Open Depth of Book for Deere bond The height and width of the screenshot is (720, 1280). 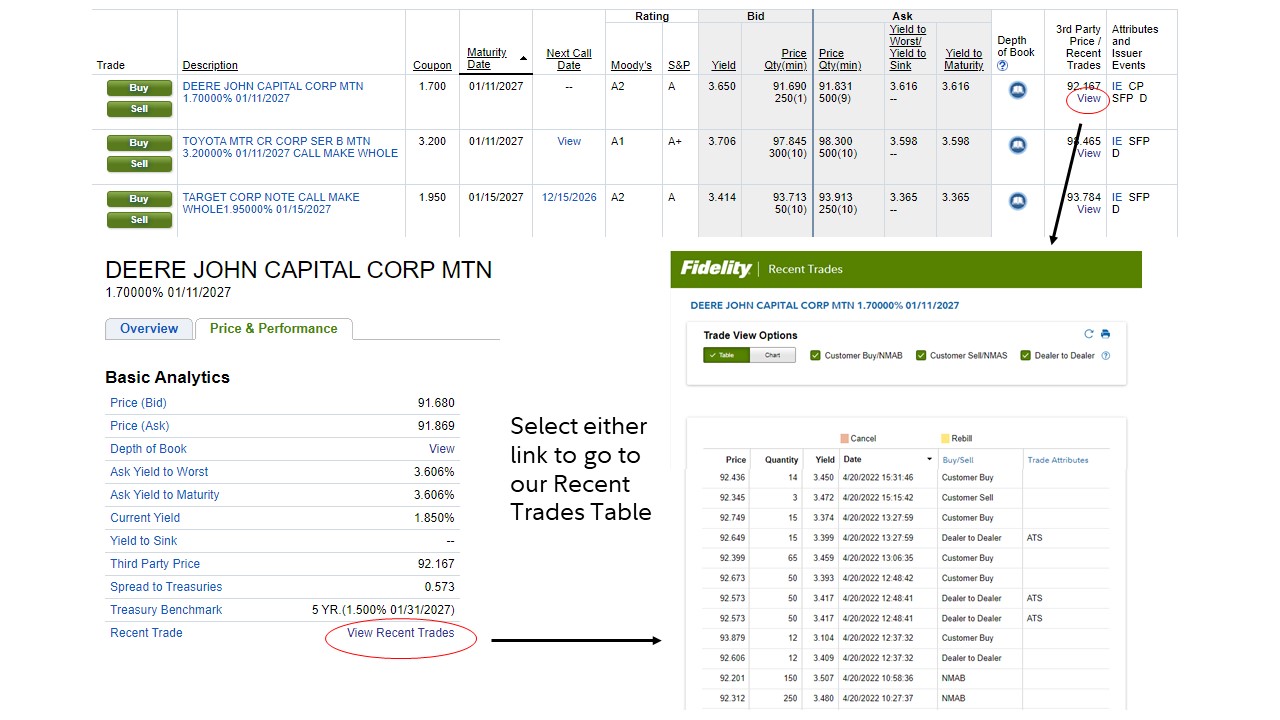[1017, 91]
